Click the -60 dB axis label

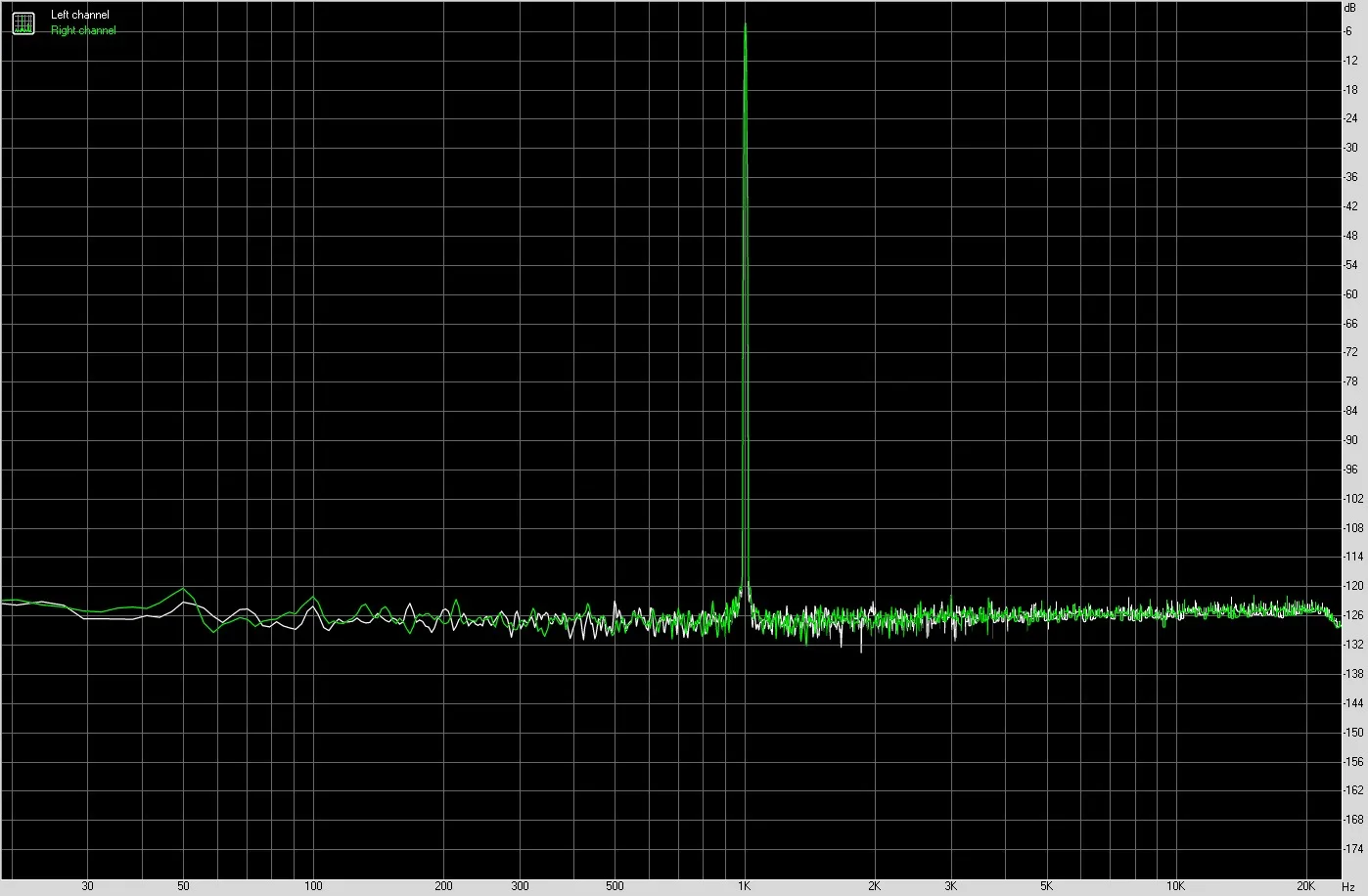tap(1350, 293)
